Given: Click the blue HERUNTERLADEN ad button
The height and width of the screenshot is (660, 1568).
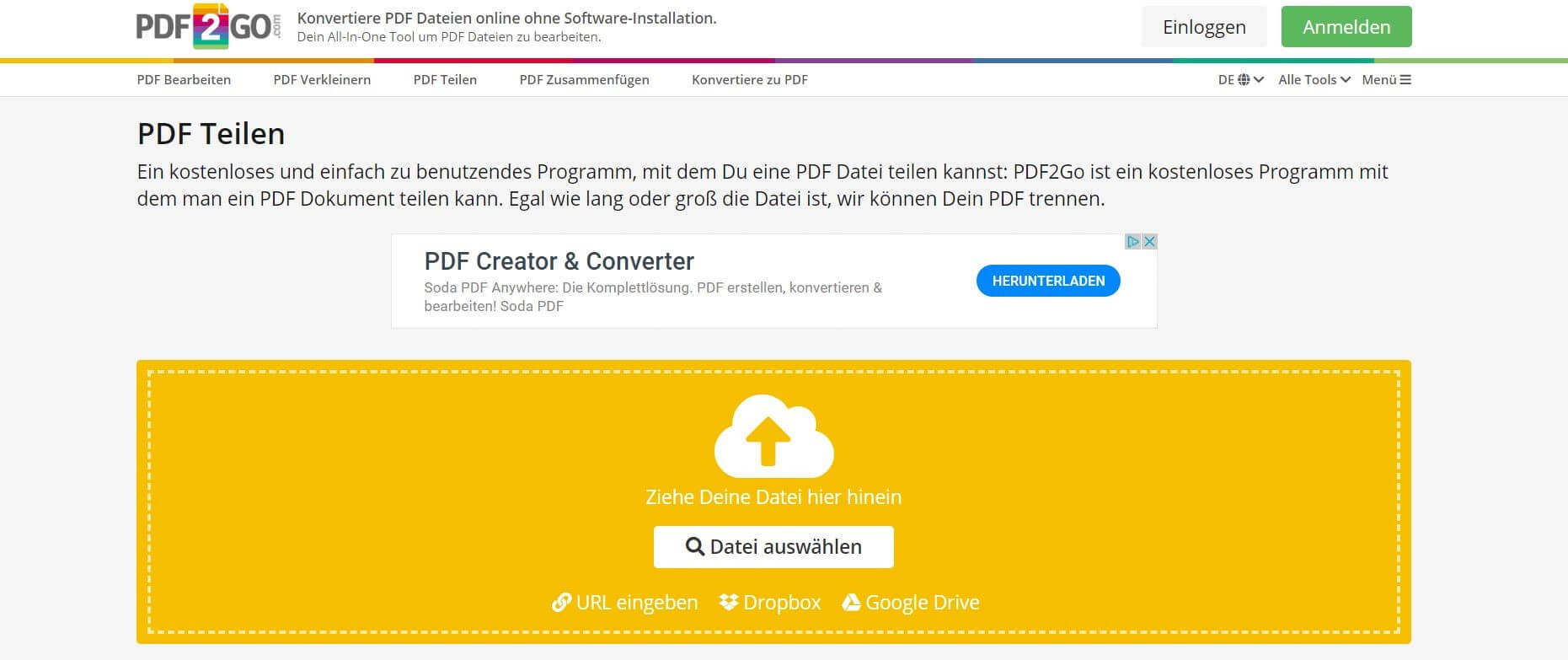Looking at the screenshot, I should pos(1048,282).
